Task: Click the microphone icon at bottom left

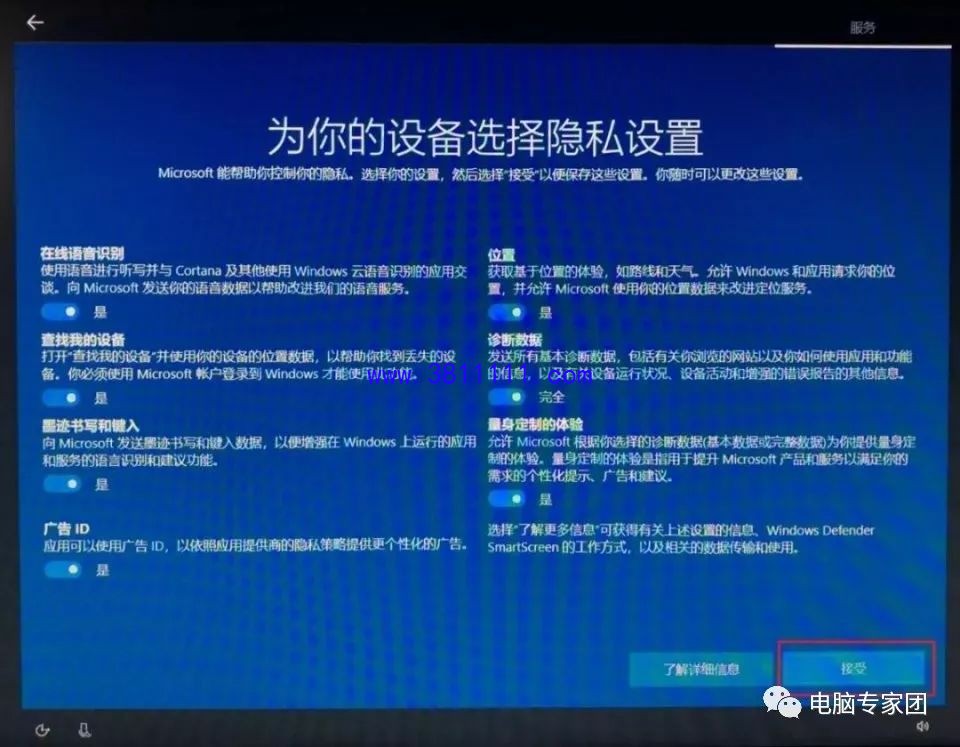Action: tap(85, 729)
